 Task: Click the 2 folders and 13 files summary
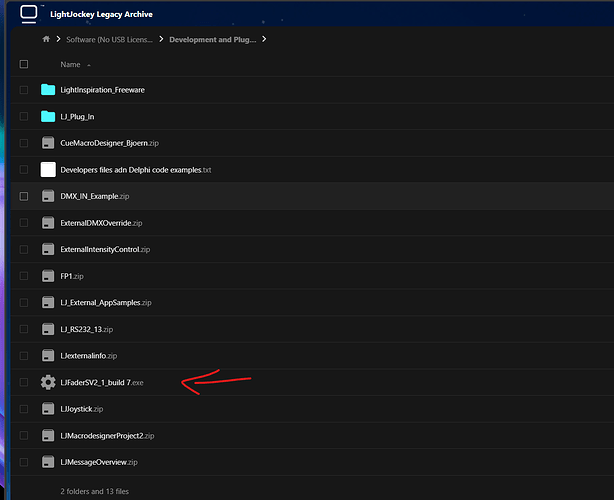click(x=94, y=491)
